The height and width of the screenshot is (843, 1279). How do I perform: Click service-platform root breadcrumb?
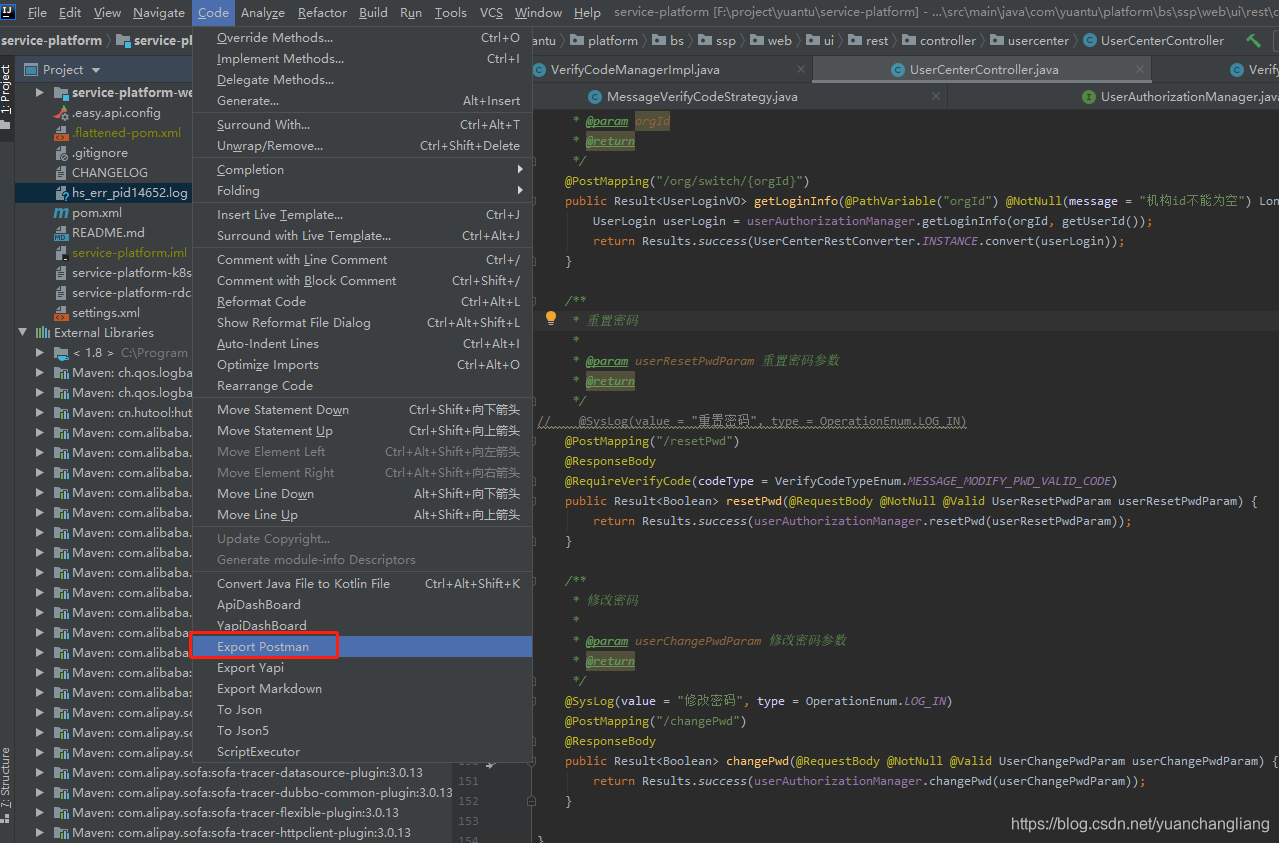51,41
